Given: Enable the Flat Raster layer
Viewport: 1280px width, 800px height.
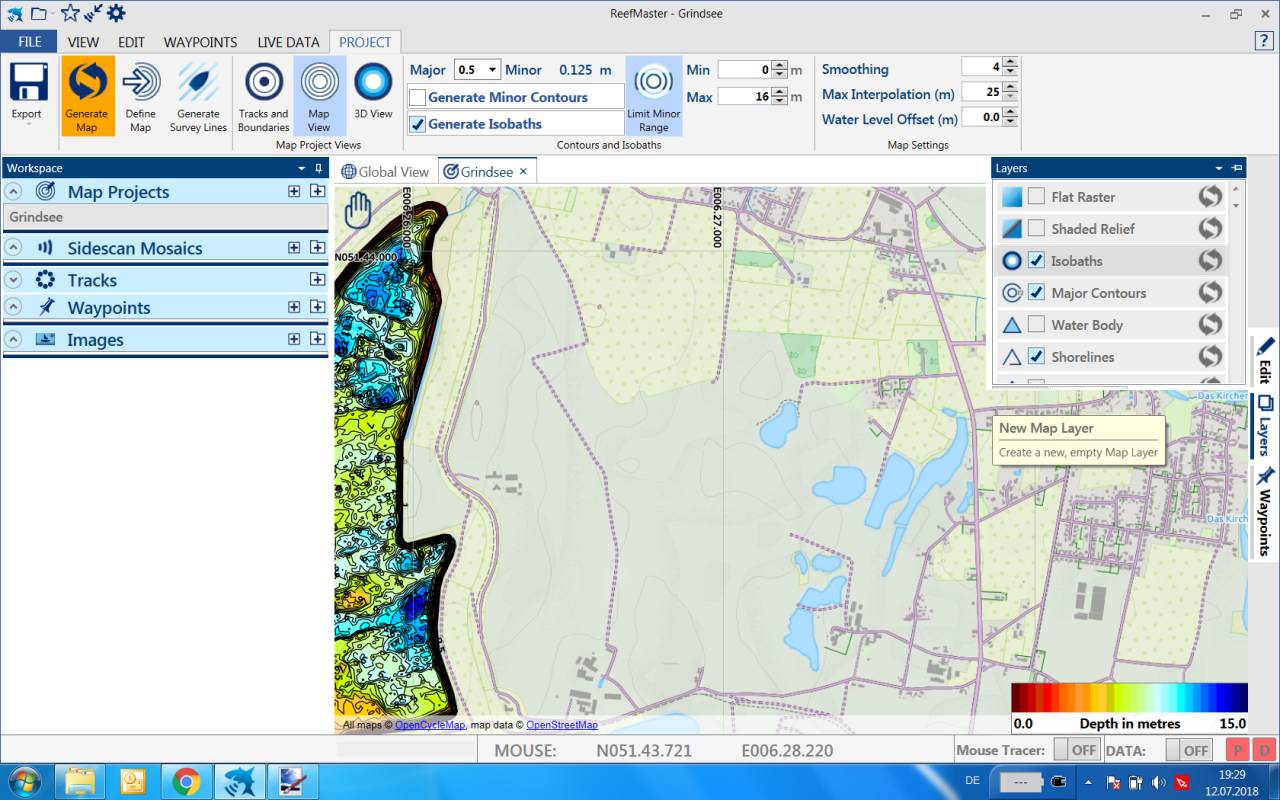Looking at the screenshot, I should [x=1036, y=197].
